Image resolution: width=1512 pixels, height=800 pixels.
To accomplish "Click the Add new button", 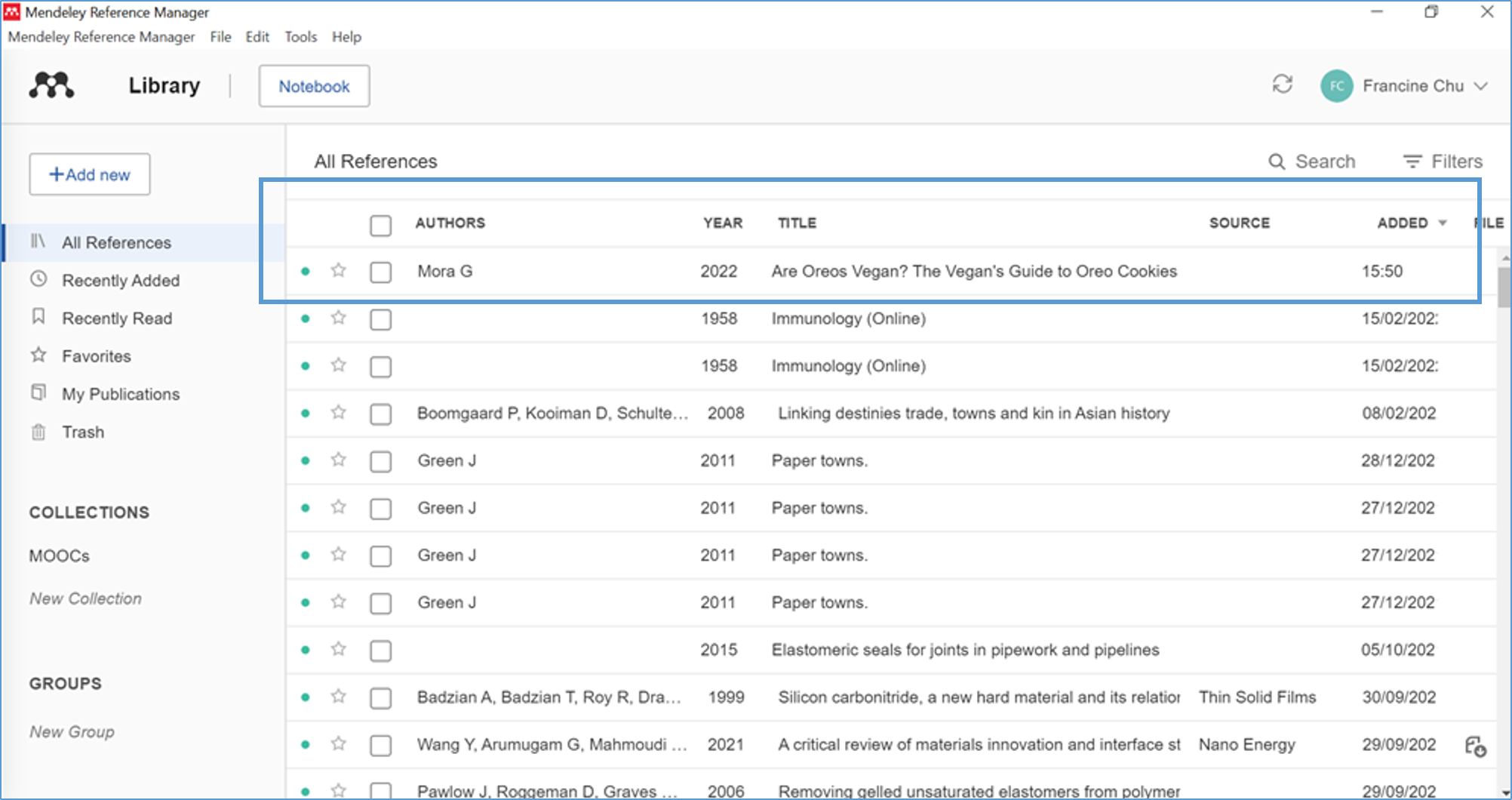I will tap(89, 174).
